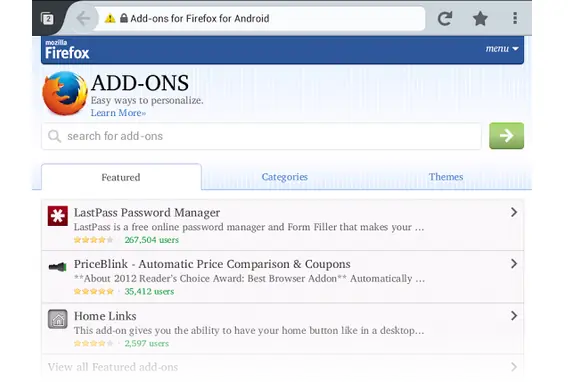Tap the address bar page title

click(x=200, y=18)
